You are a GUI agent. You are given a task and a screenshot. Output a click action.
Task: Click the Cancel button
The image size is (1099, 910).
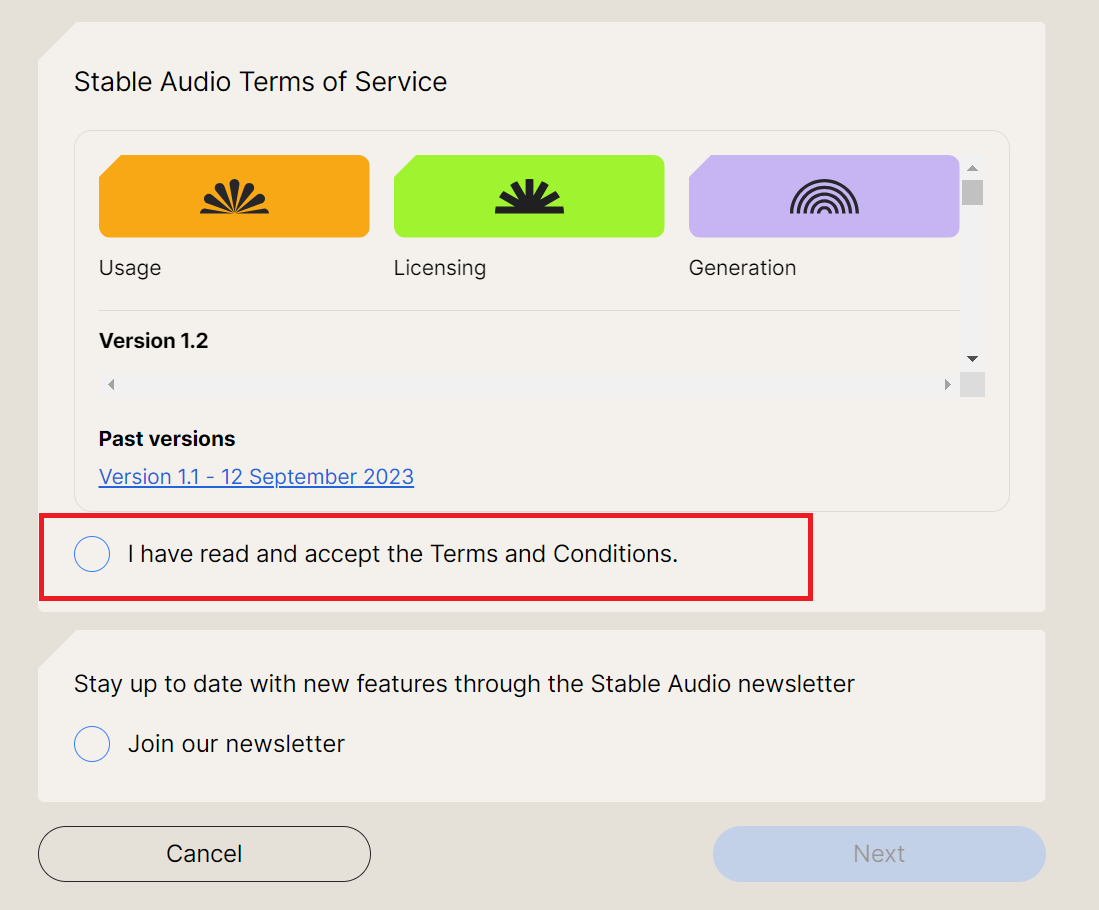(x=204, y=854)
